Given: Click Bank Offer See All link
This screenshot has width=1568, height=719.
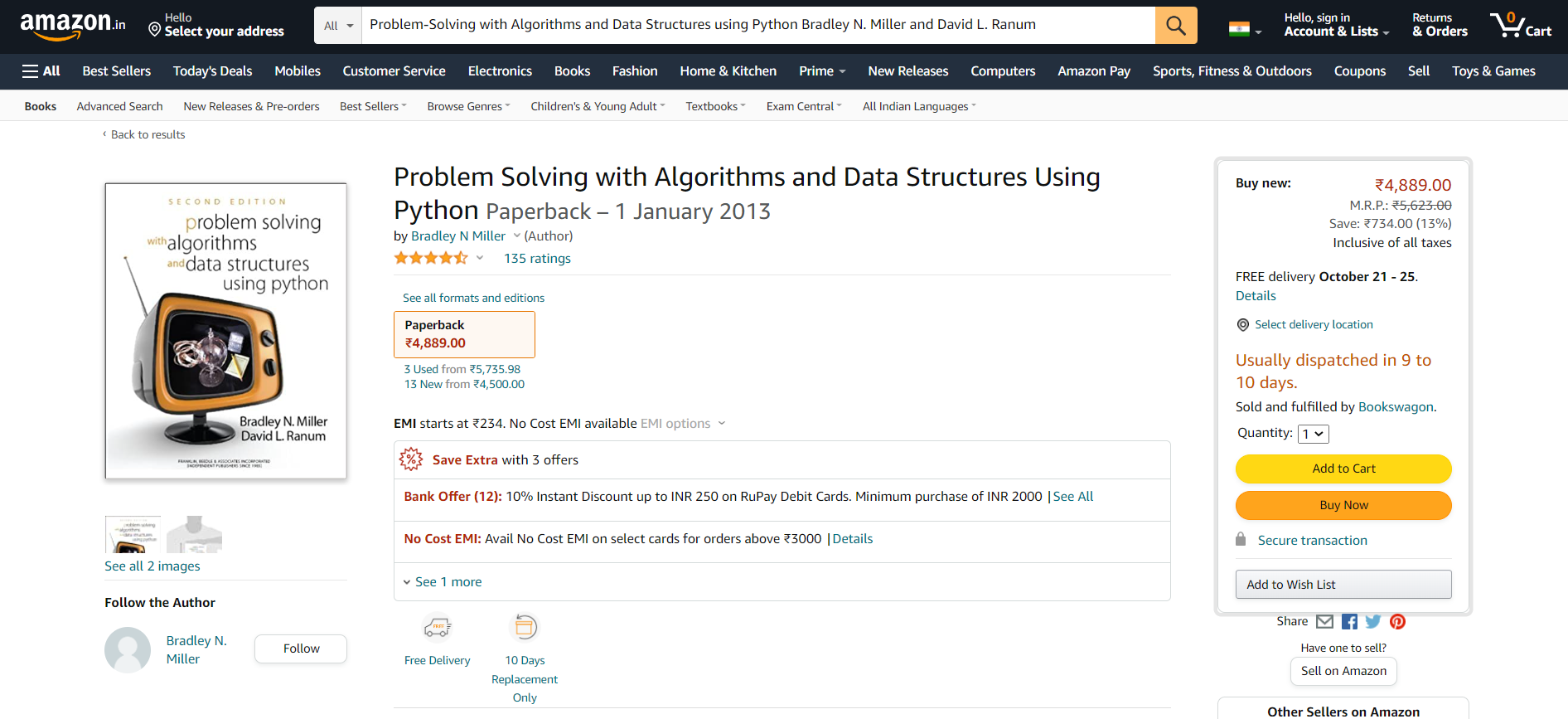Looking at the screenshot, I should 1073,497.
